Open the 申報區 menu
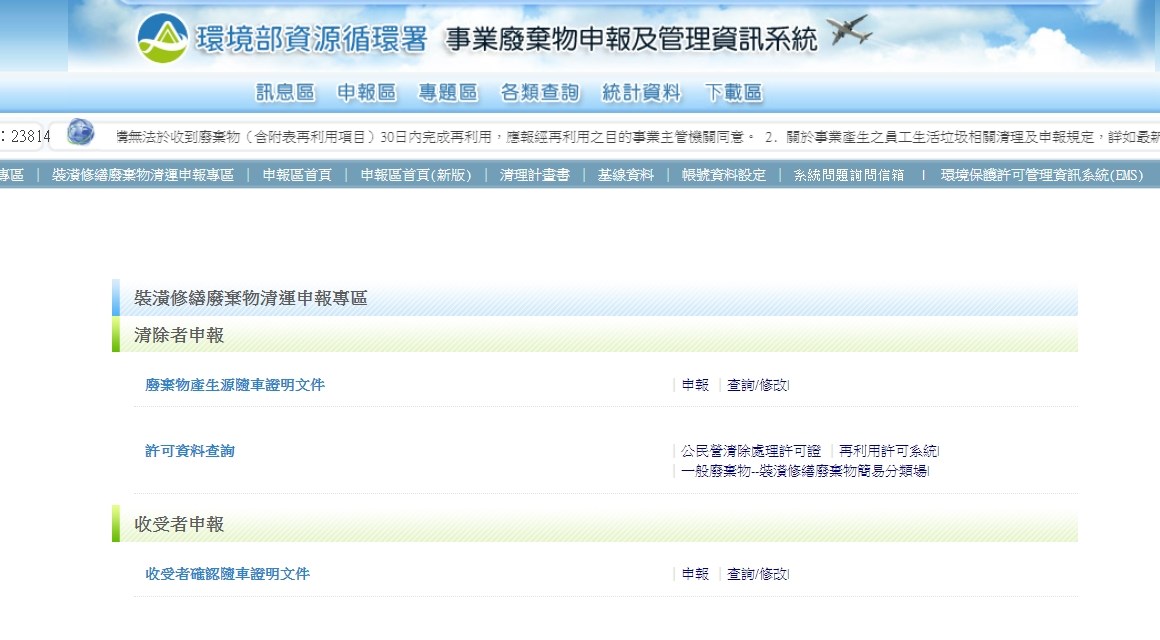 [x=367, y=93]
